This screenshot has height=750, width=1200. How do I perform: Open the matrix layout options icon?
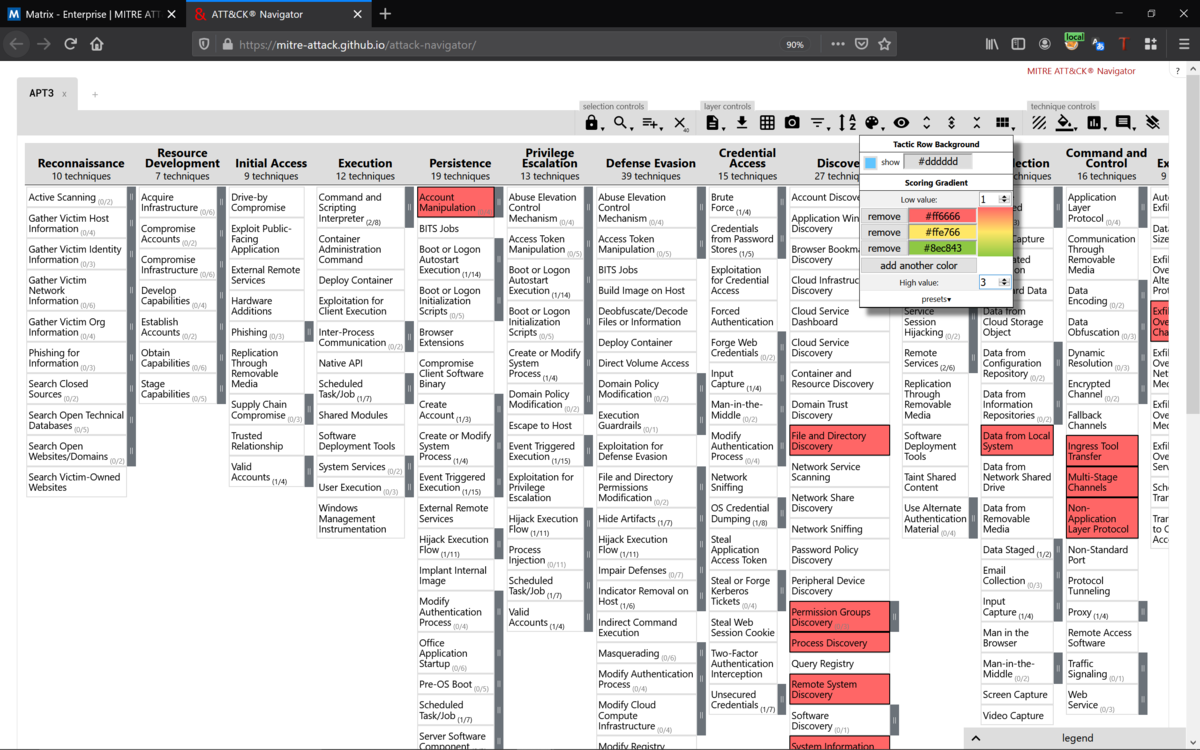[x=1004, y=123]
